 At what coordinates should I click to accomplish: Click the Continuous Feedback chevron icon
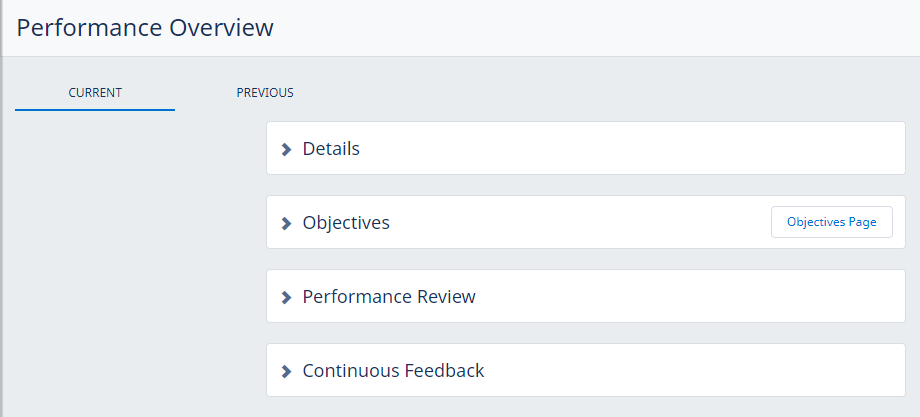[x=287, y=371]
